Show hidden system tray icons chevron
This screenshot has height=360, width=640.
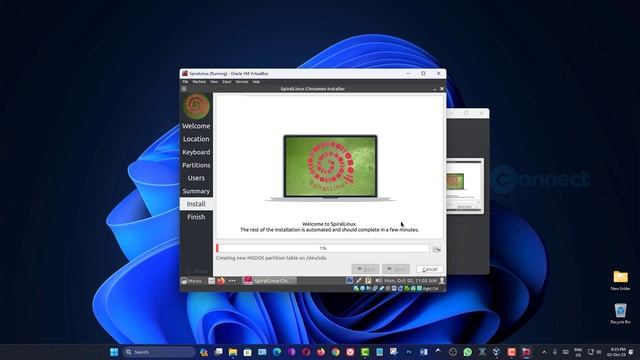tap(544, 352)
